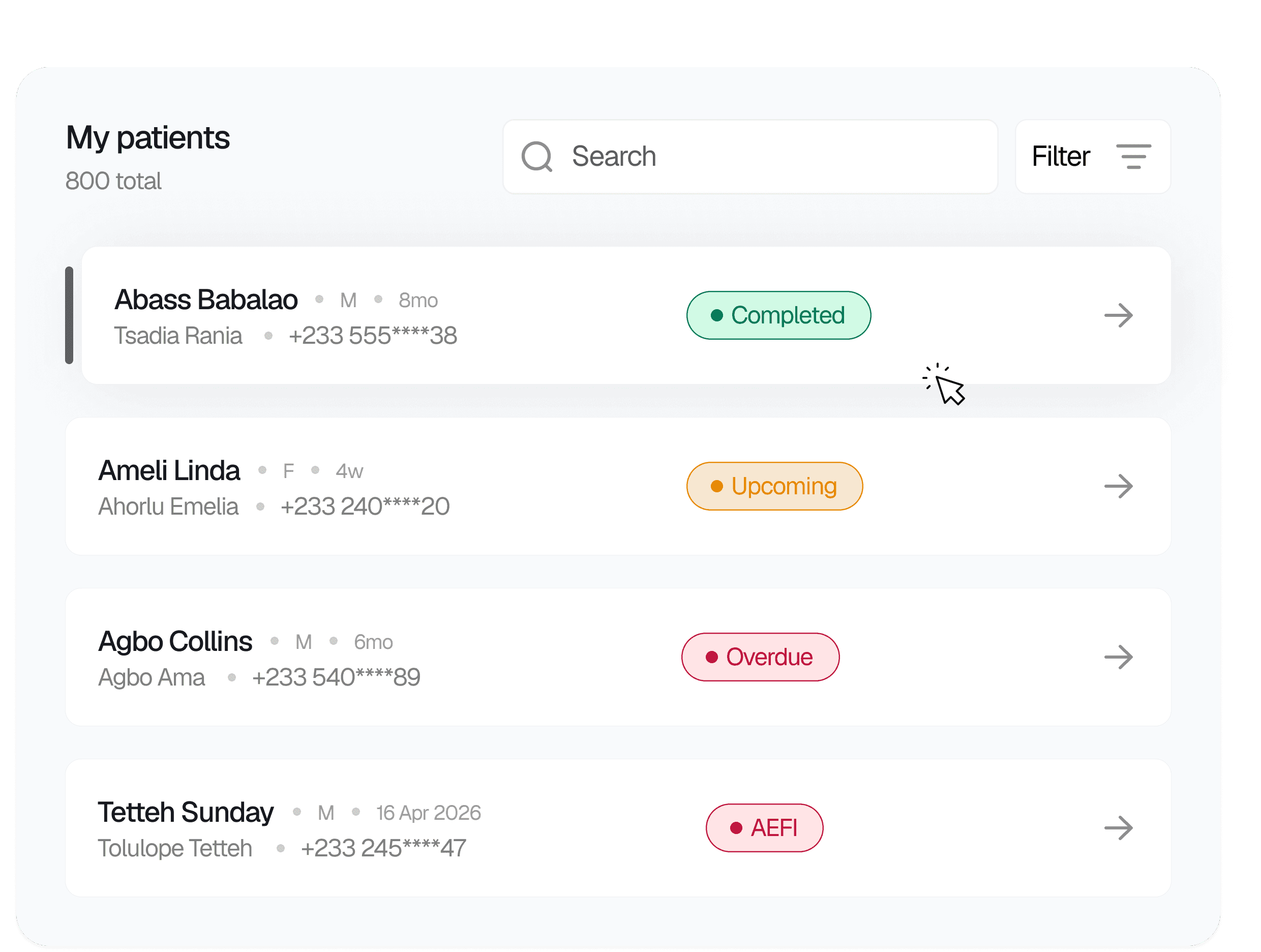The image size is (1261, 952).
Task: Select patient name Agbo Collins
Action: pyautogui.click(x=175, y=641)
